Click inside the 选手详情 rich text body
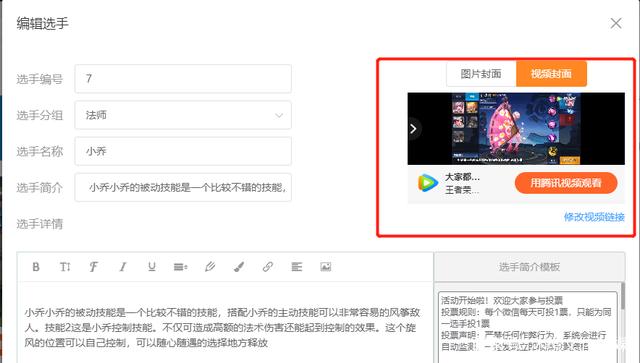 pos(224,323)
